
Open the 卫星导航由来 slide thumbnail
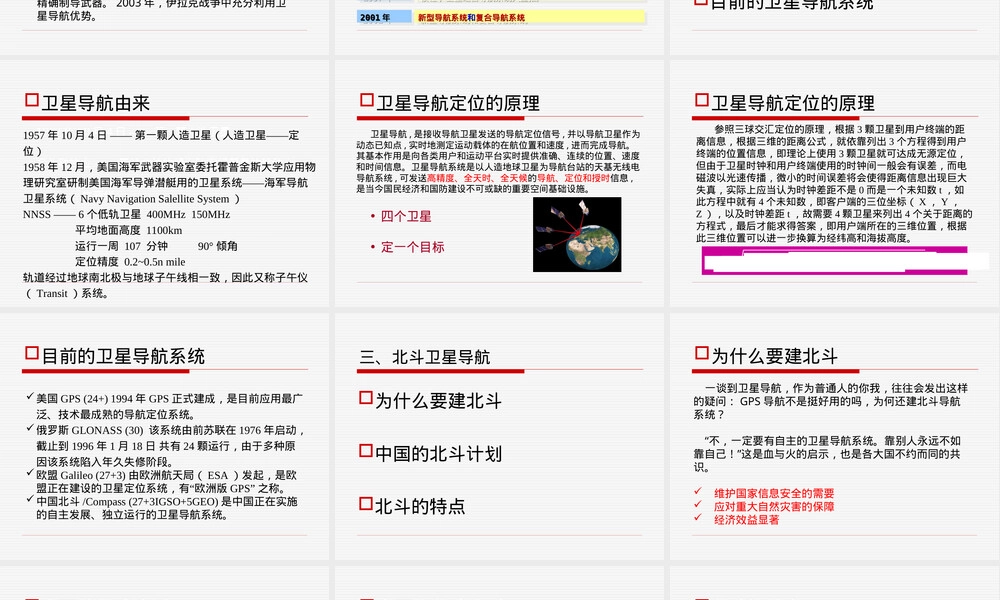click(x=165, y=184)
